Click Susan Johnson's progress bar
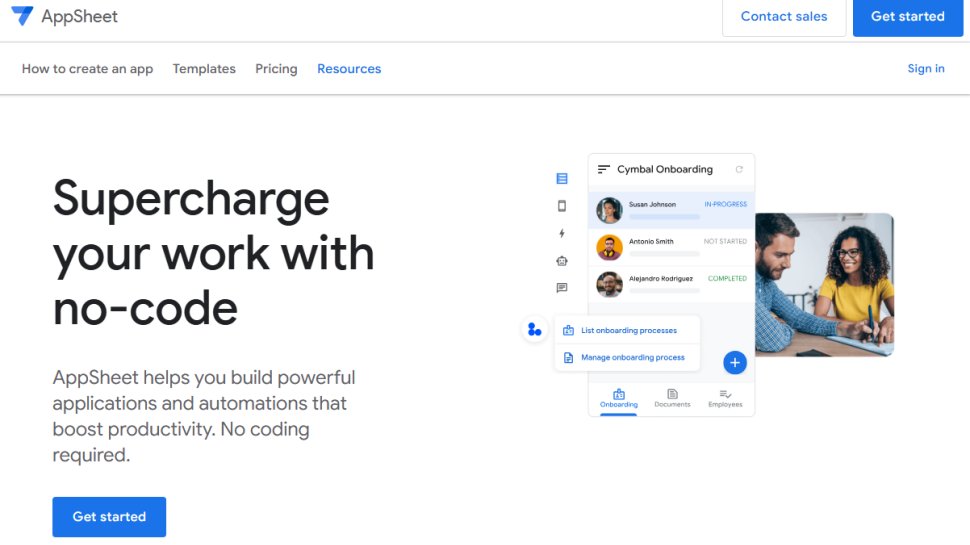Image resolution: width=970 pixels, height=545 pixels. pos(664,217)
